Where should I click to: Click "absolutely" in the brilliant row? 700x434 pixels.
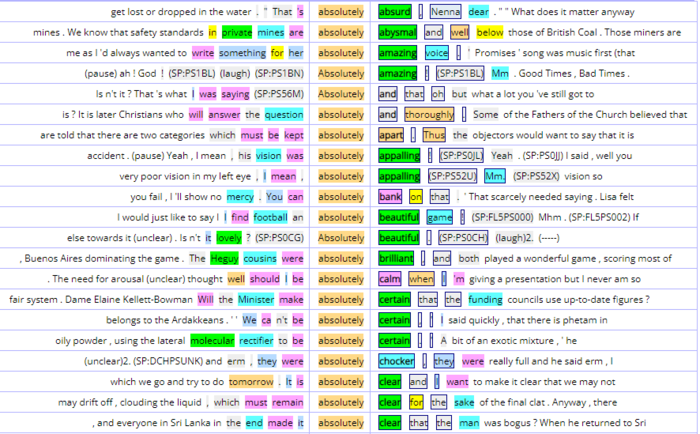coord(341,259)
